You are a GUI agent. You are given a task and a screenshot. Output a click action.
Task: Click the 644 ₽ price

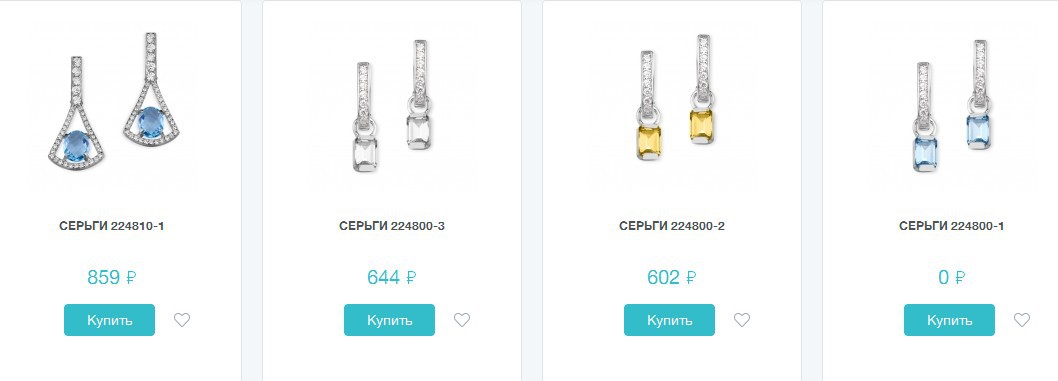pyautogui.click(x=392, y=277)
